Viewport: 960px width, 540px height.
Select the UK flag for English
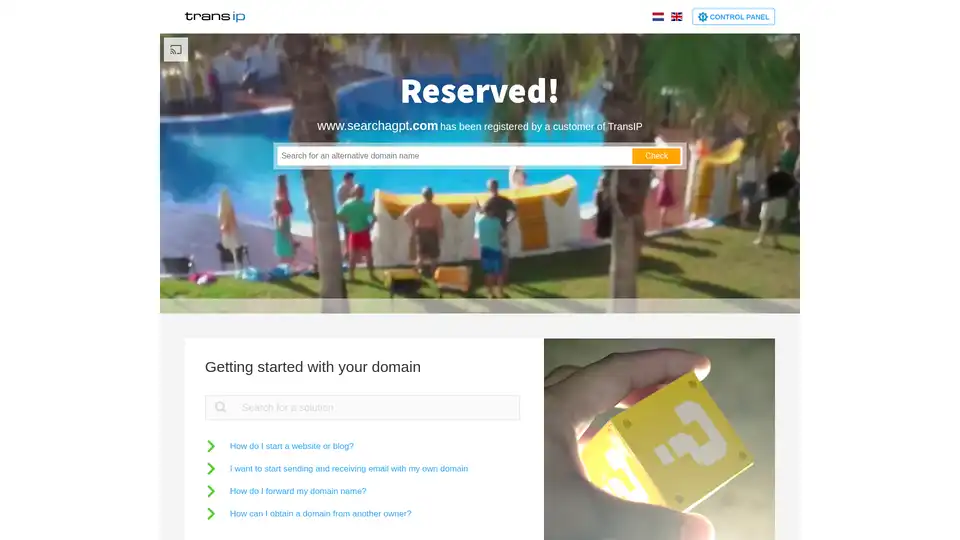click(x=676, y=17)
